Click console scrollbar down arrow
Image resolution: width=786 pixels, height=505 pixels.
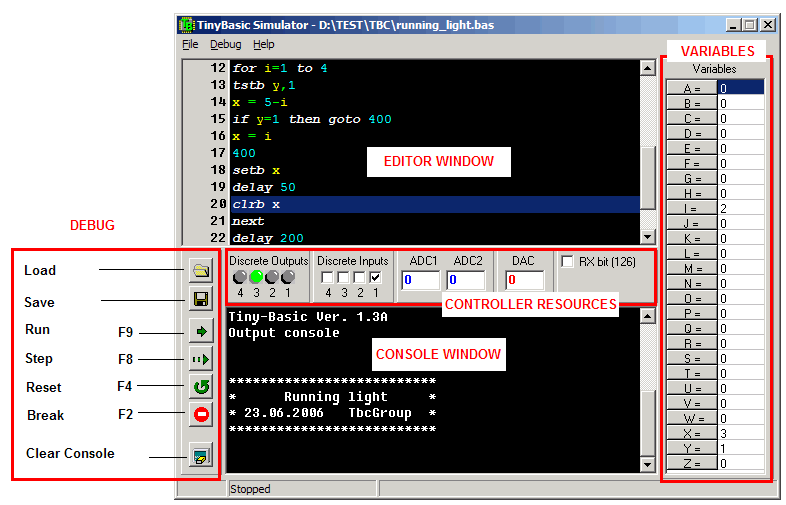coord(647,465)
